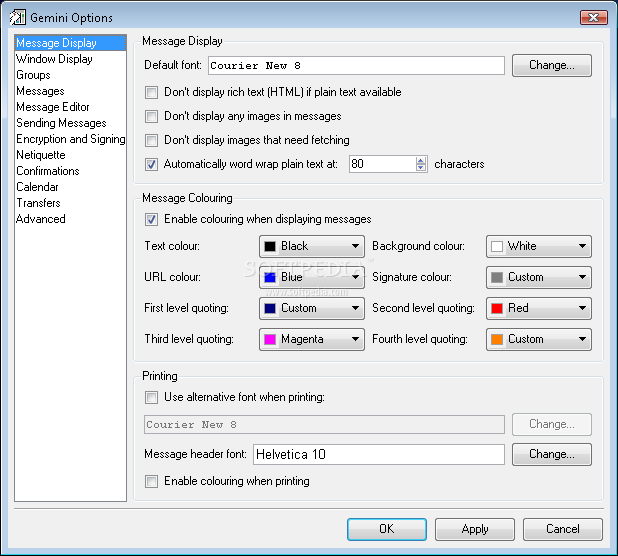Screen dimensions: 618x556
Task: Open Transfers settings
Action: click(x=70, y=203)
